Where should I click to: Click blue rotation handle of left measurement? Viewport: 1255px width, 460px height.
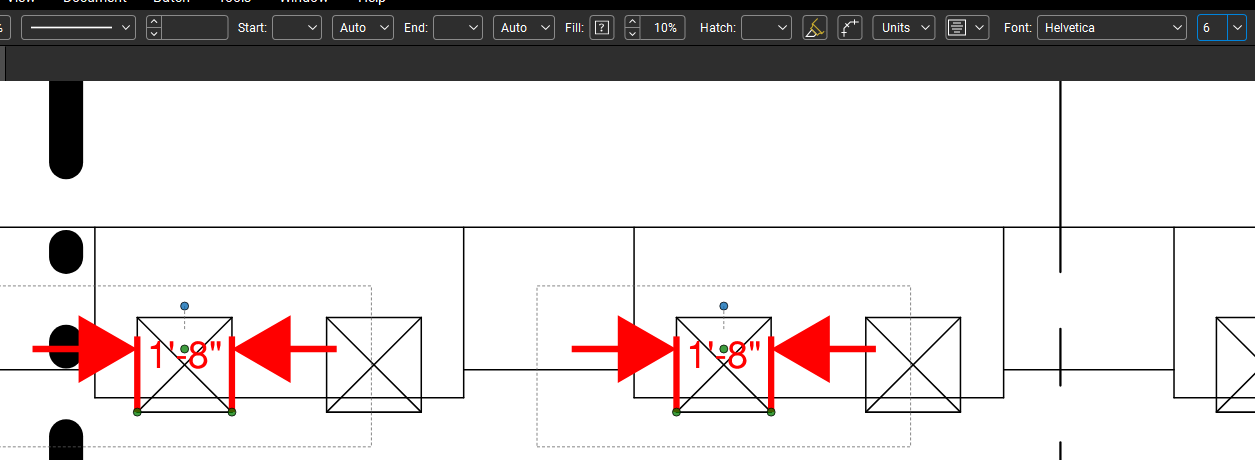click(x=184, y=306)
